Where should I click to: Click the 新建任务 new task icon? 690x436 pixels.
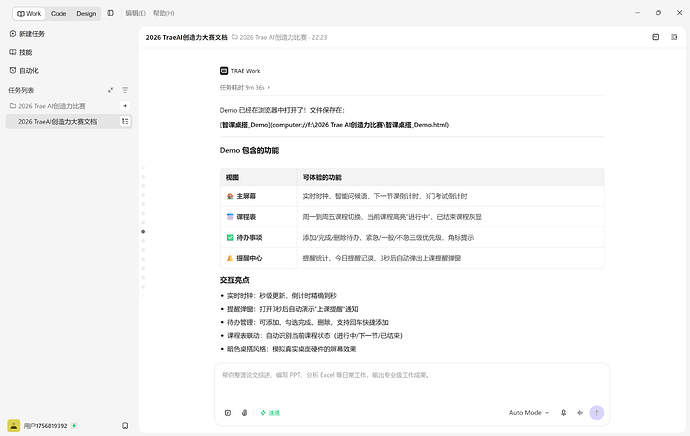click(13, 33)
